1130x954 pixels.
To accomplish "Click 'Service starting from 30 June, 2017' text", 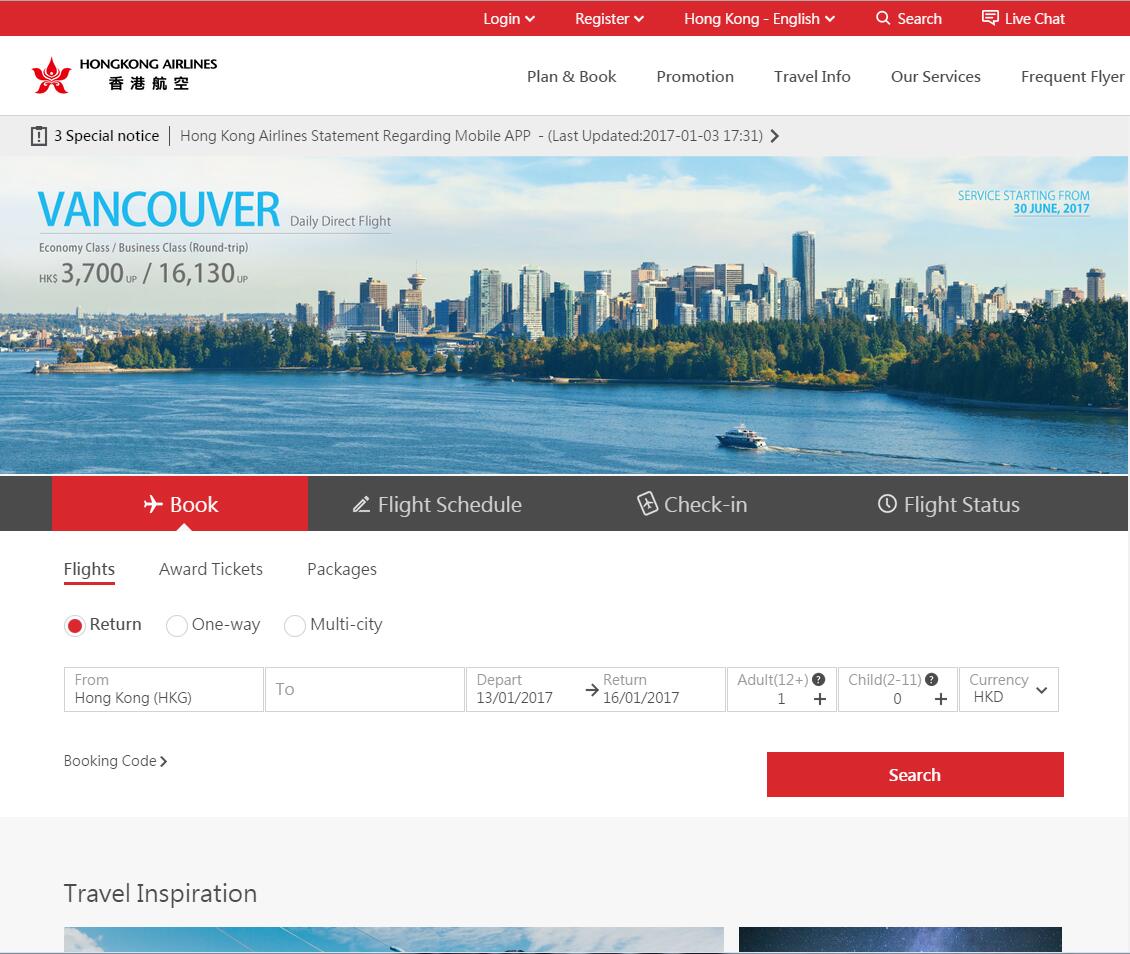I will (x=1023, y=202).
